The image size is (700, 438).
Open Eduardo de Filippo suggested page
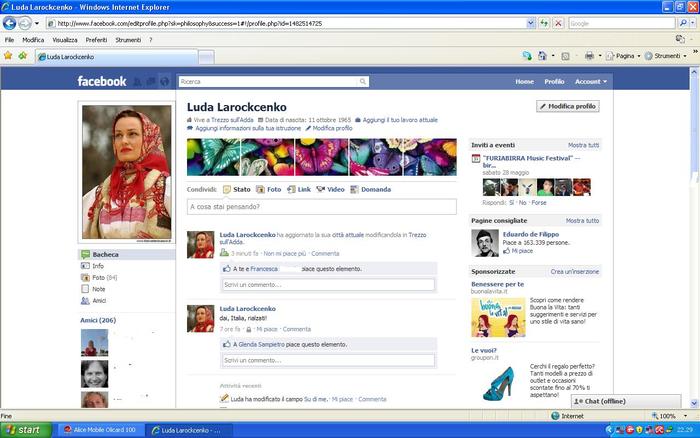point(530,234)
